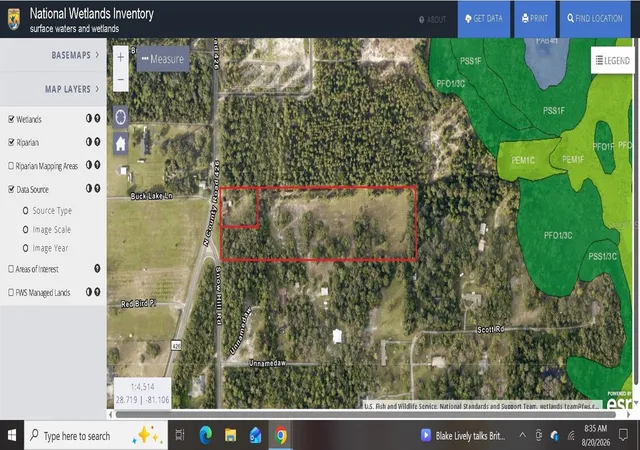Screen dimensions: 640x450
Task: Click the Data Source info icon
Action: point(97,188)
